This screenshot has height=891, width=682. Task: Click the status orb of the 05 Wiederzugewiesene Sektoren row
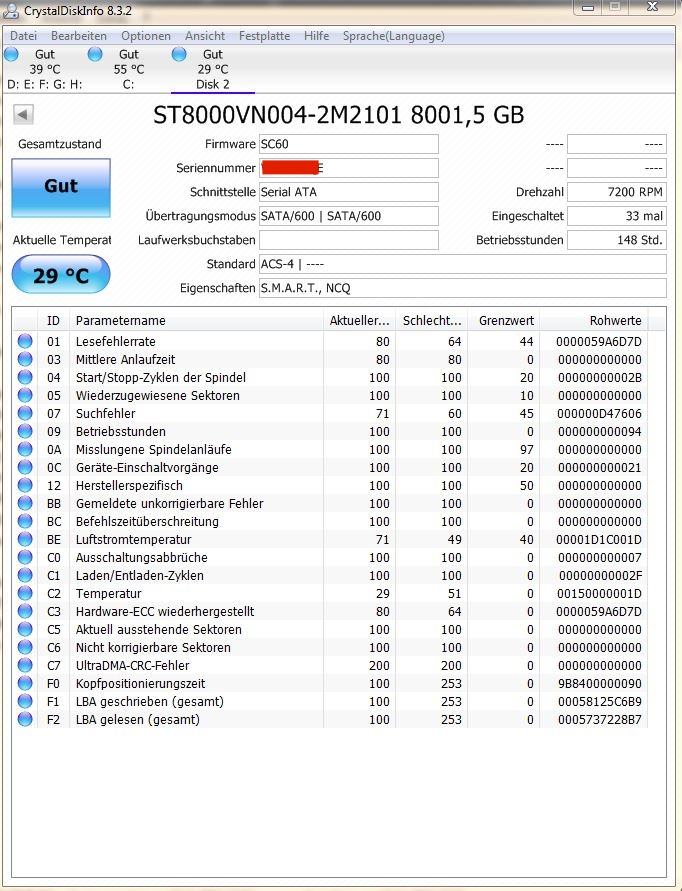[25, 395]
